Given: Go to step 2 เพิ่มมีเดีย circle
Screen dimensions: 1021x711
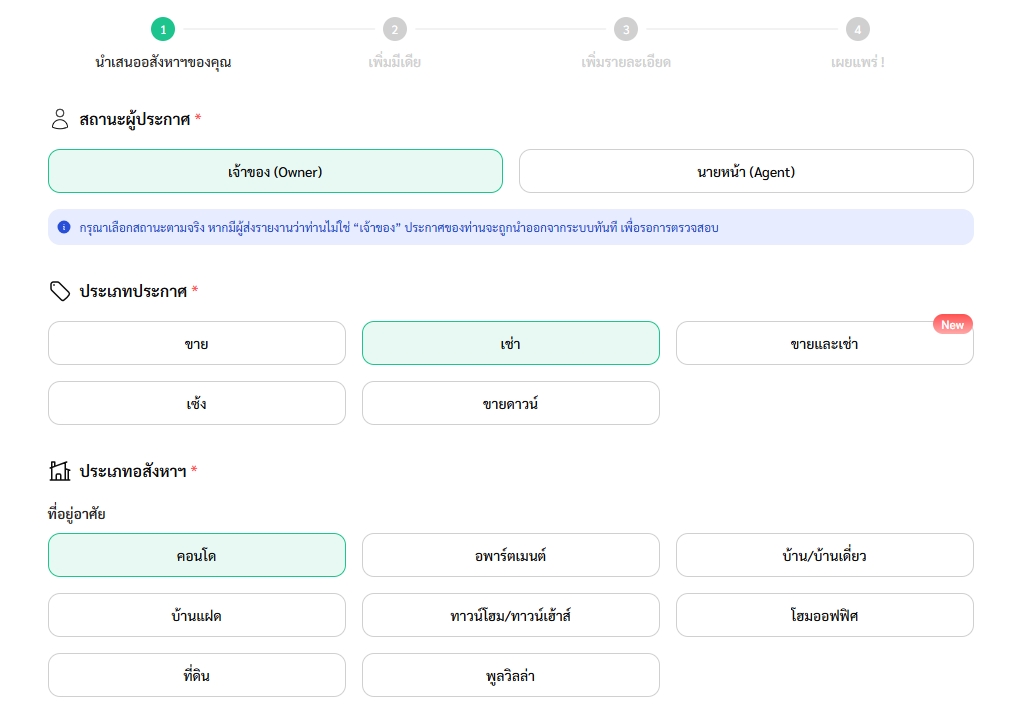Looking at the screenshot, I should [395, 29].
